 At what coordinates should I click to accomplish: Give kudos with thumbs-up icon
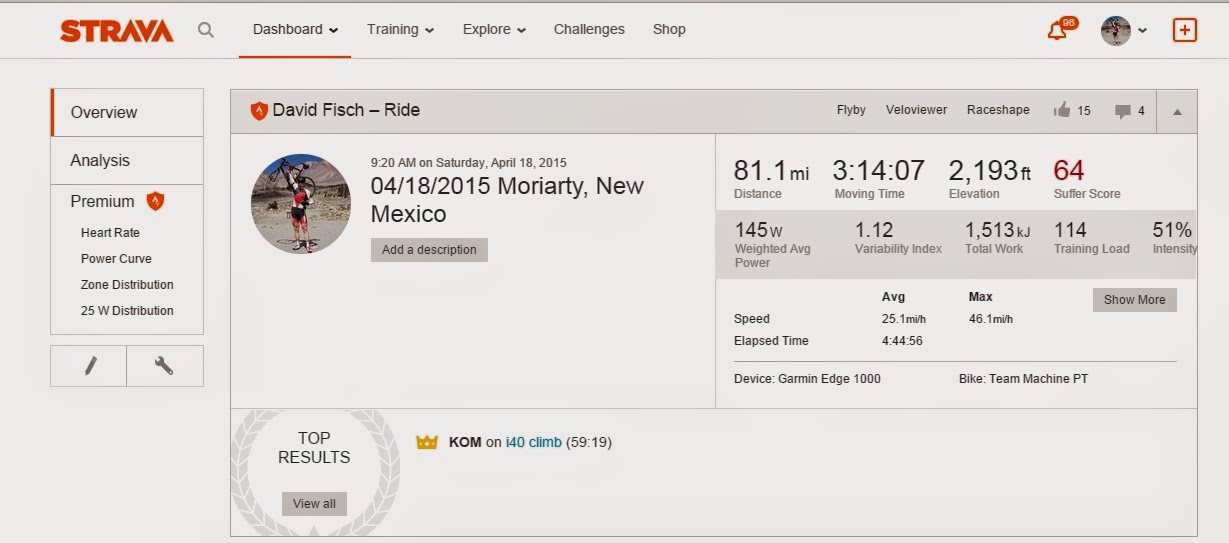[1062, 110]
